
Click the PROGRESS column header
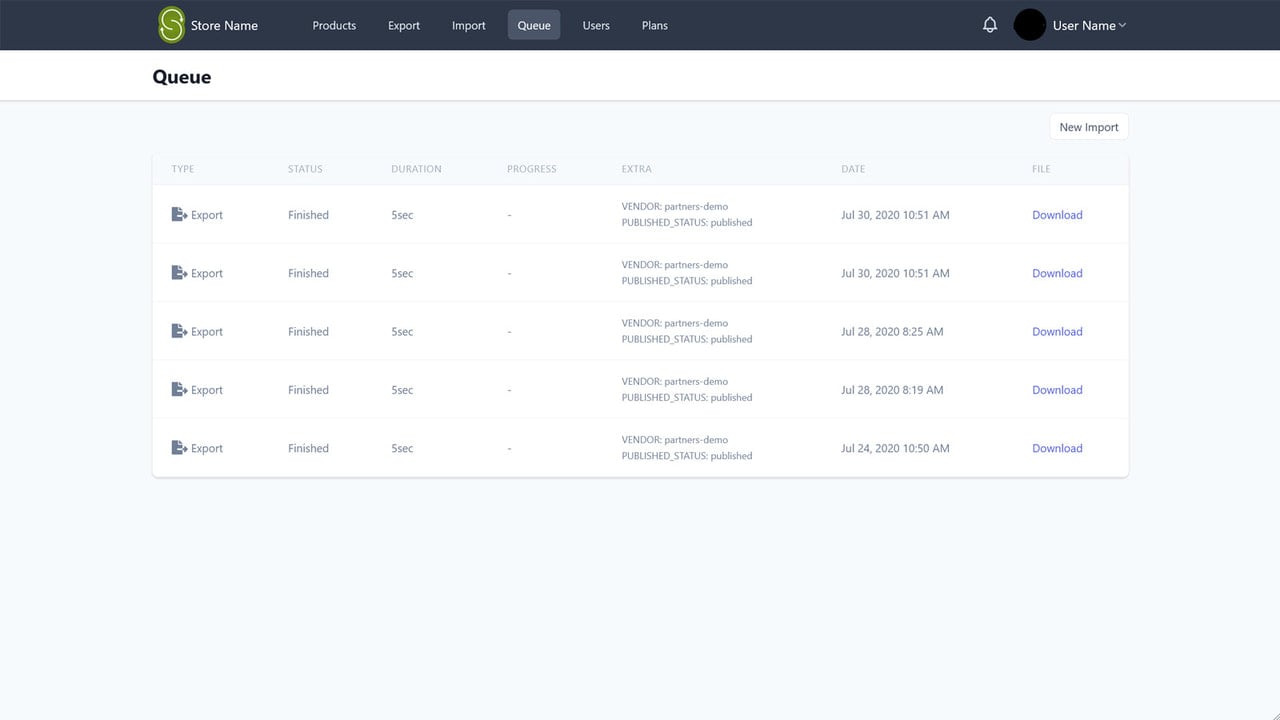[x=532, y=169]
